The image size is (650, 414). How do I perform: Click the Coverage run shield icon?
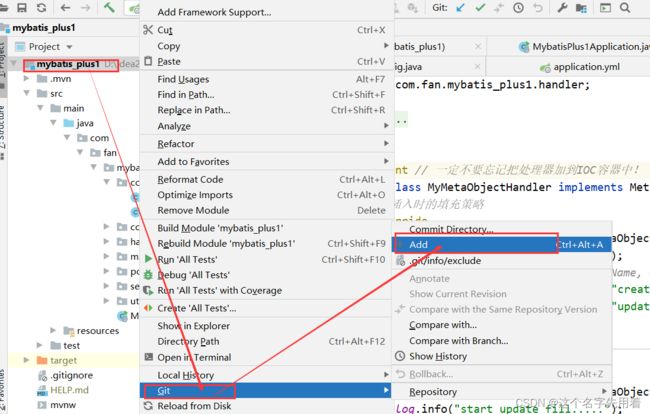click(148, 290)
